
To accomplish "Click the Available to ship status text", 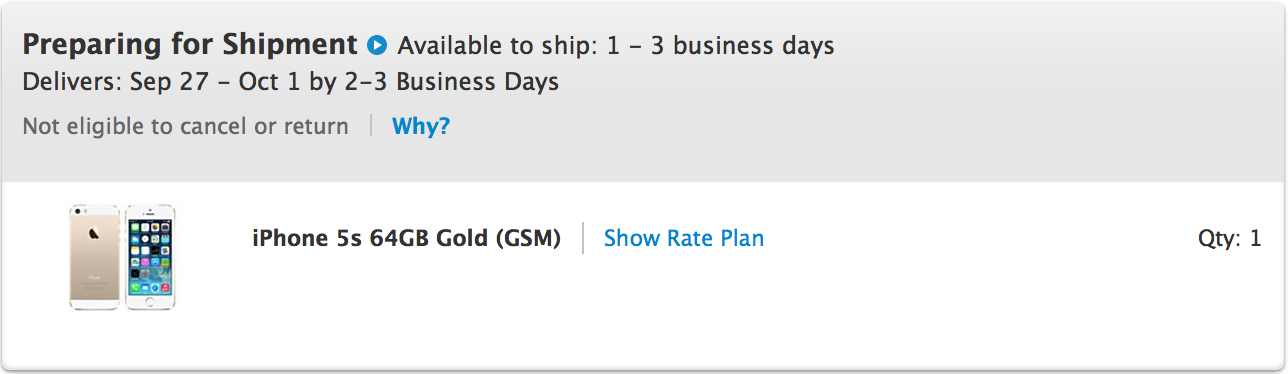I will 616,46.
